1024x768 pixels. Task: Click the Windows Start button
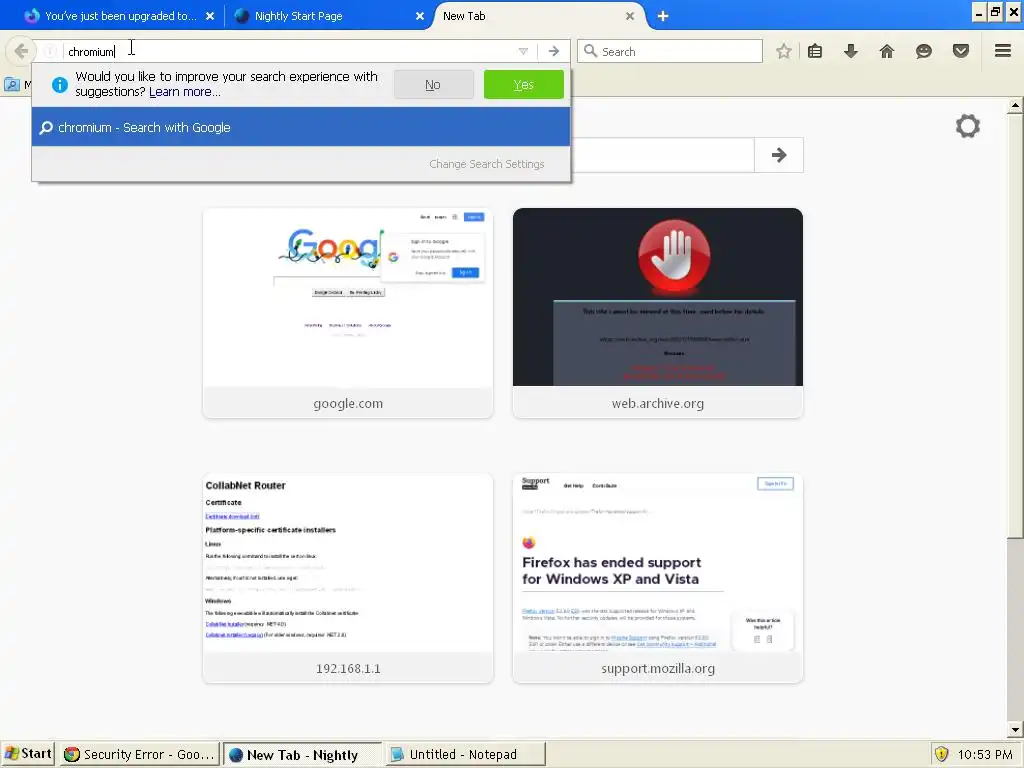28,754
